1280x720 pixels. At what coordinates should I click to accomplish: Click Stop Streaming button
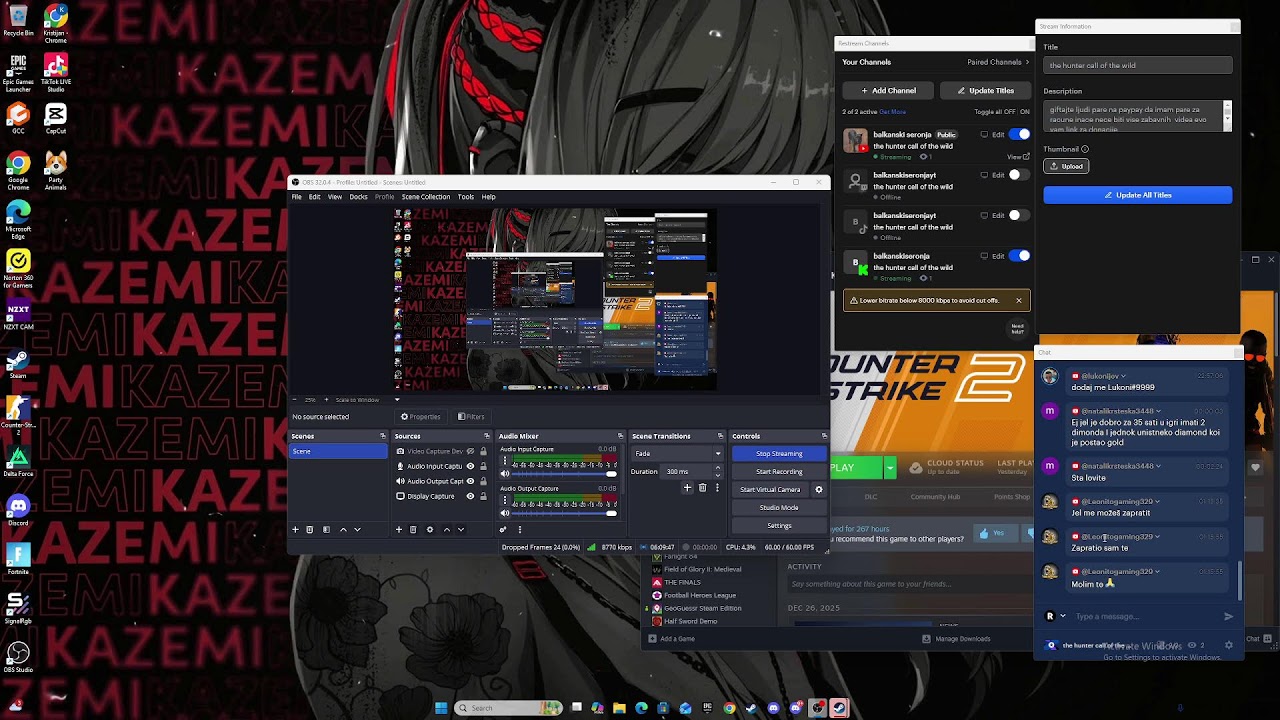tap(779, 454)
